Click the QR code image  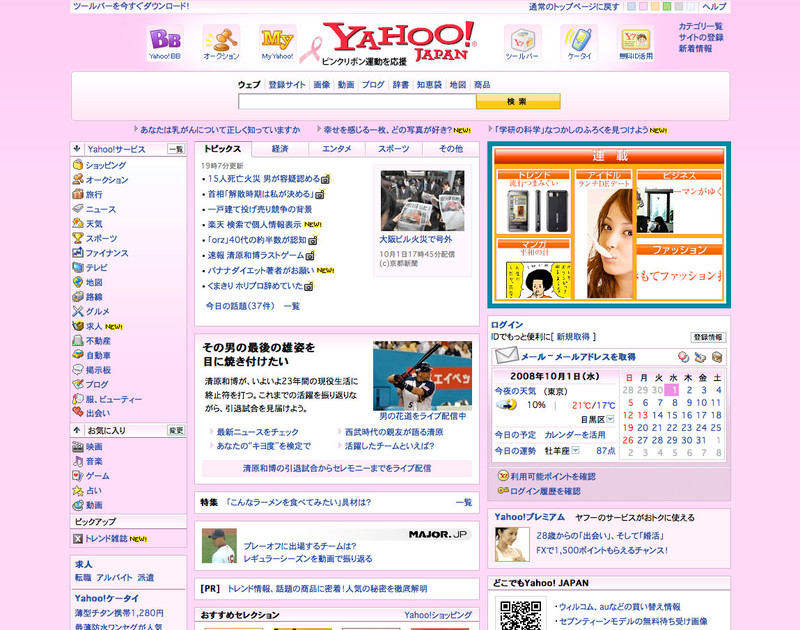[520, 615]
